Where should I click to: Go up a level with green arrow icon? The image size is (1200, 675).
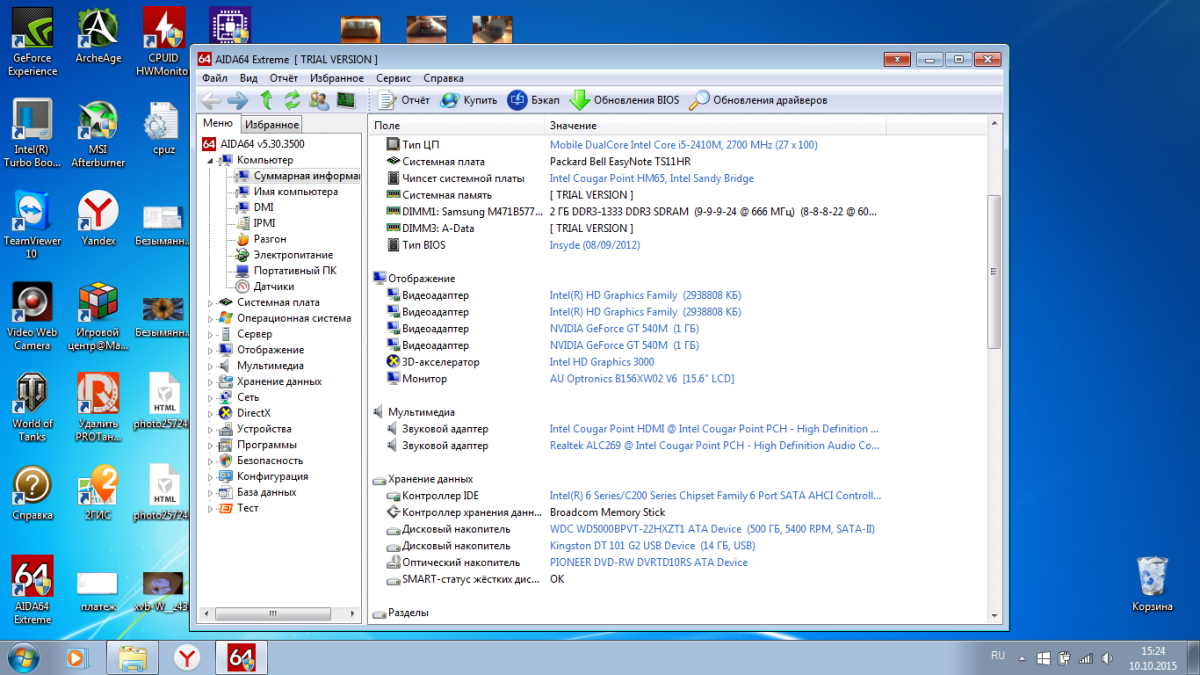tap(266, 100)
